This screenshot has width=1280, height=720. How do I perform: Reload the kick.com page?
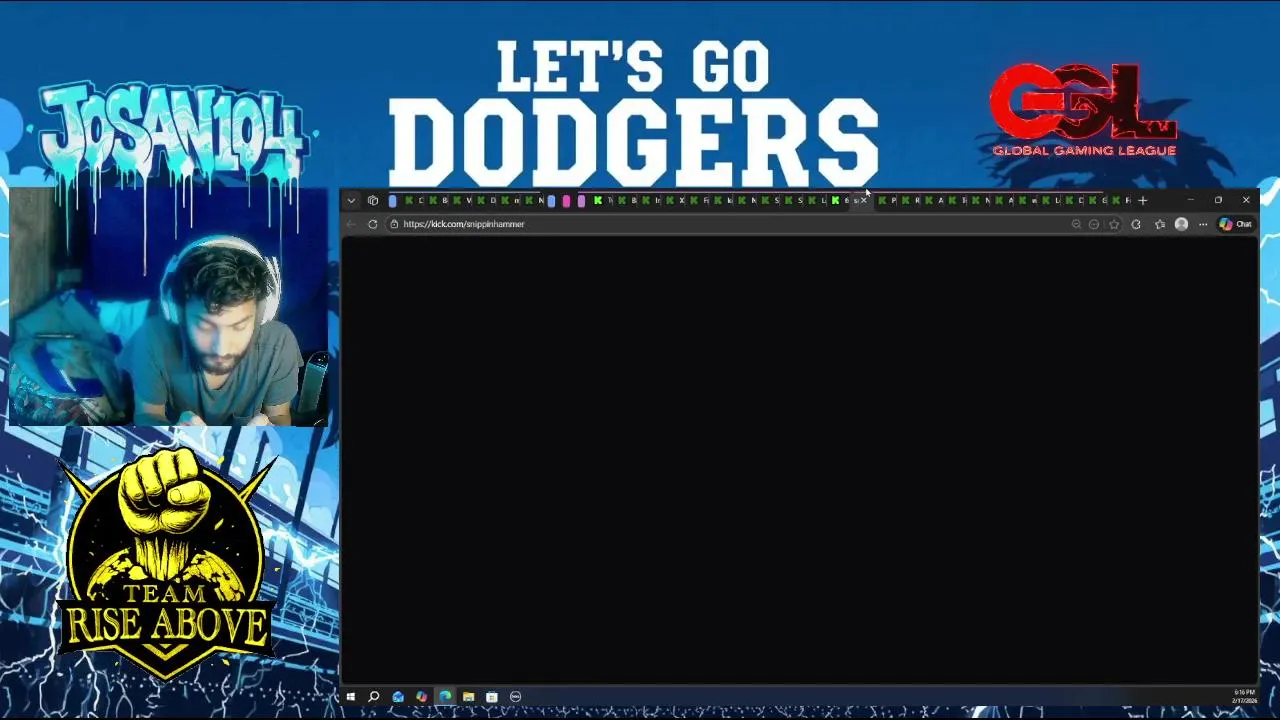pos(372,224)
